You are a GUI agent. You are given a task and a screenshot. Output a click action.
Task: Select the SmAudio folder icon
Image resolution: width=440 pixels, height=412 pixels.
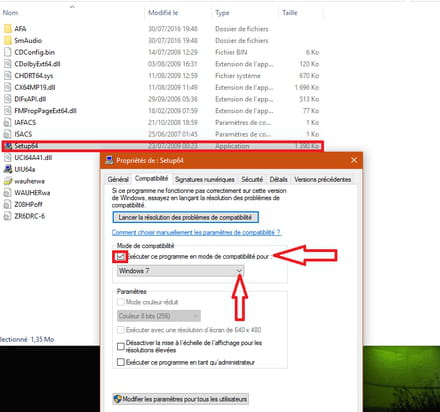8,40
